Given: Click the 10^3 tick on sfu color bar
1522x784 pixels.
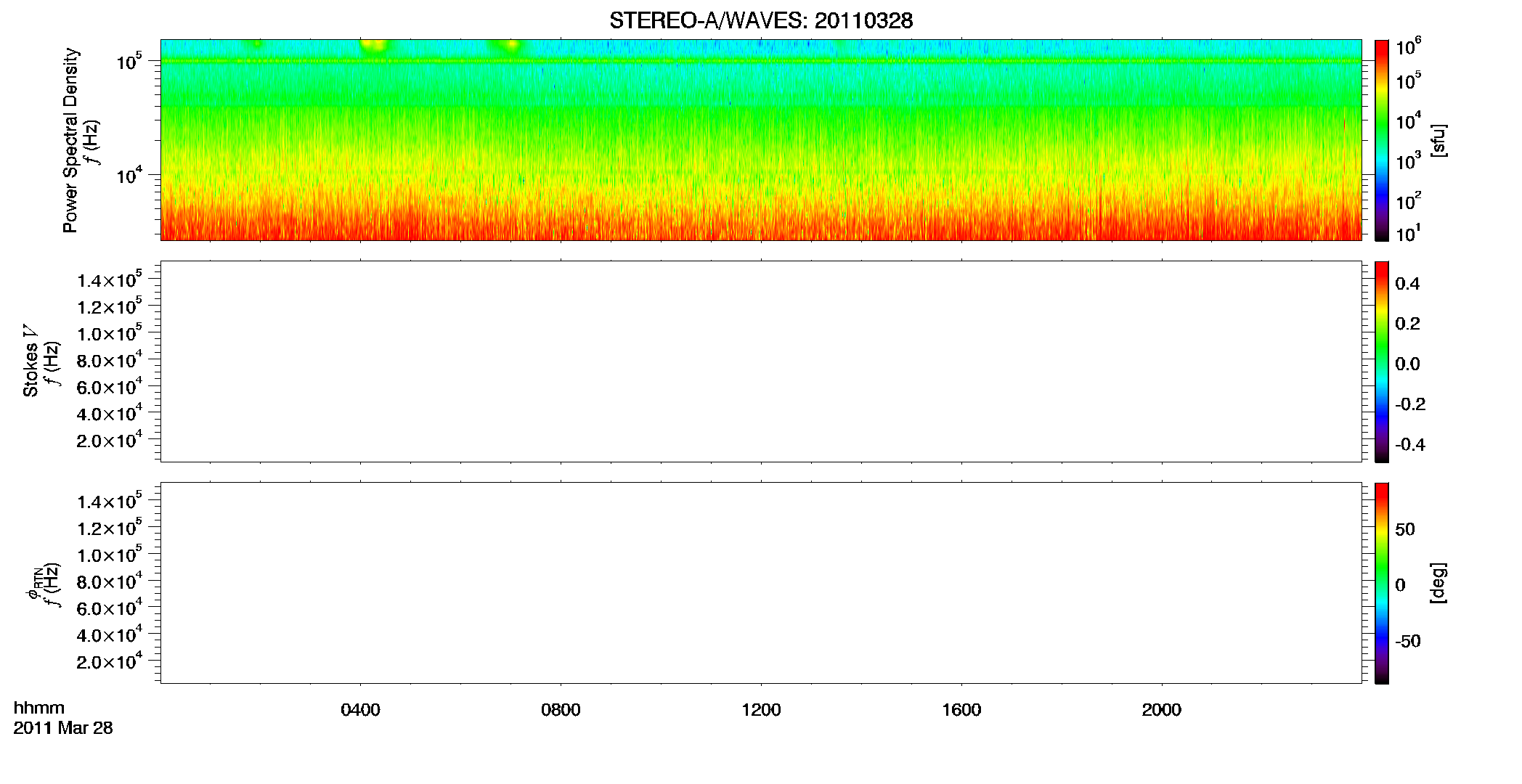Looking at the screenshot, I should click(1408, 160).
